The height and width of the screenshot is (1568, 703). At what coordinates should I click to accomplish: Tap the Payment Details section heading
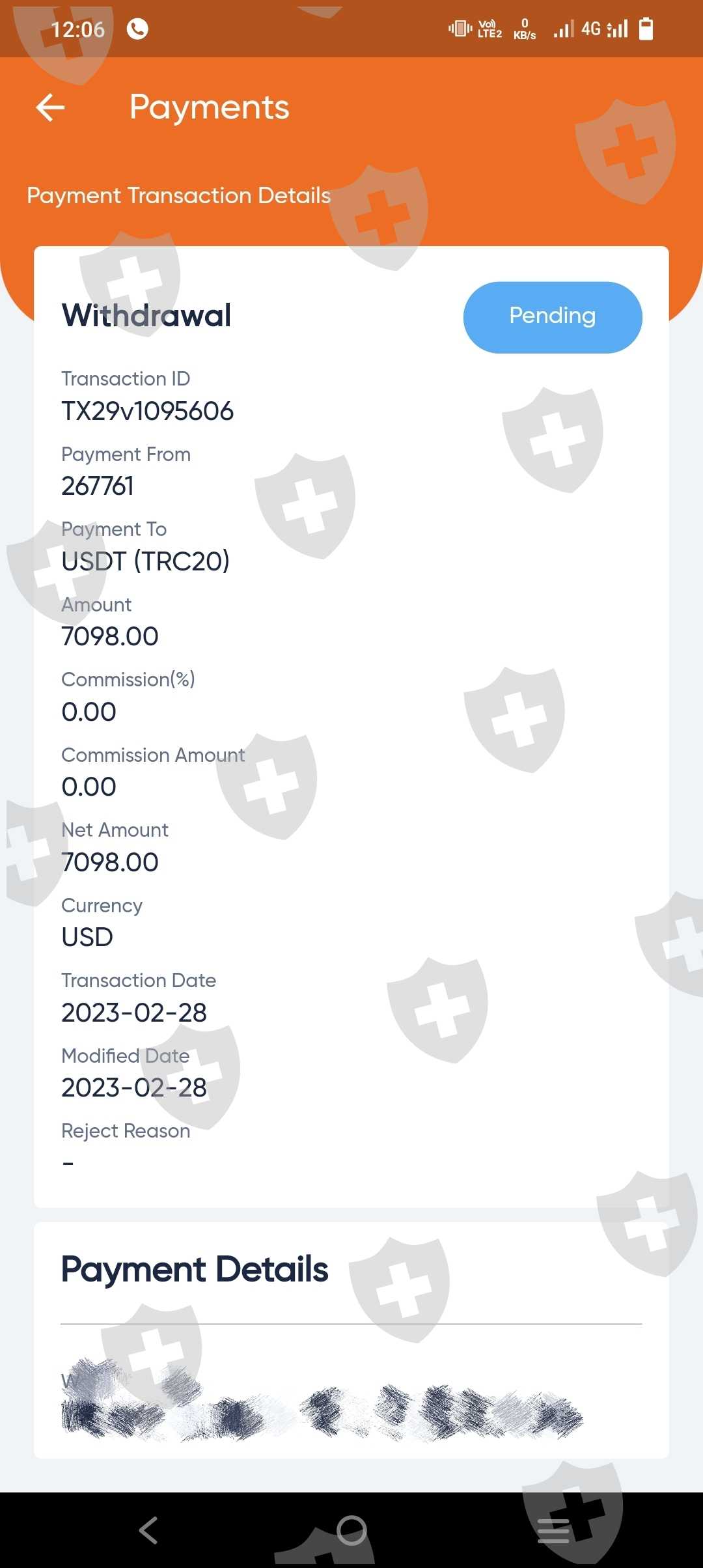(x=195, y=1269)
